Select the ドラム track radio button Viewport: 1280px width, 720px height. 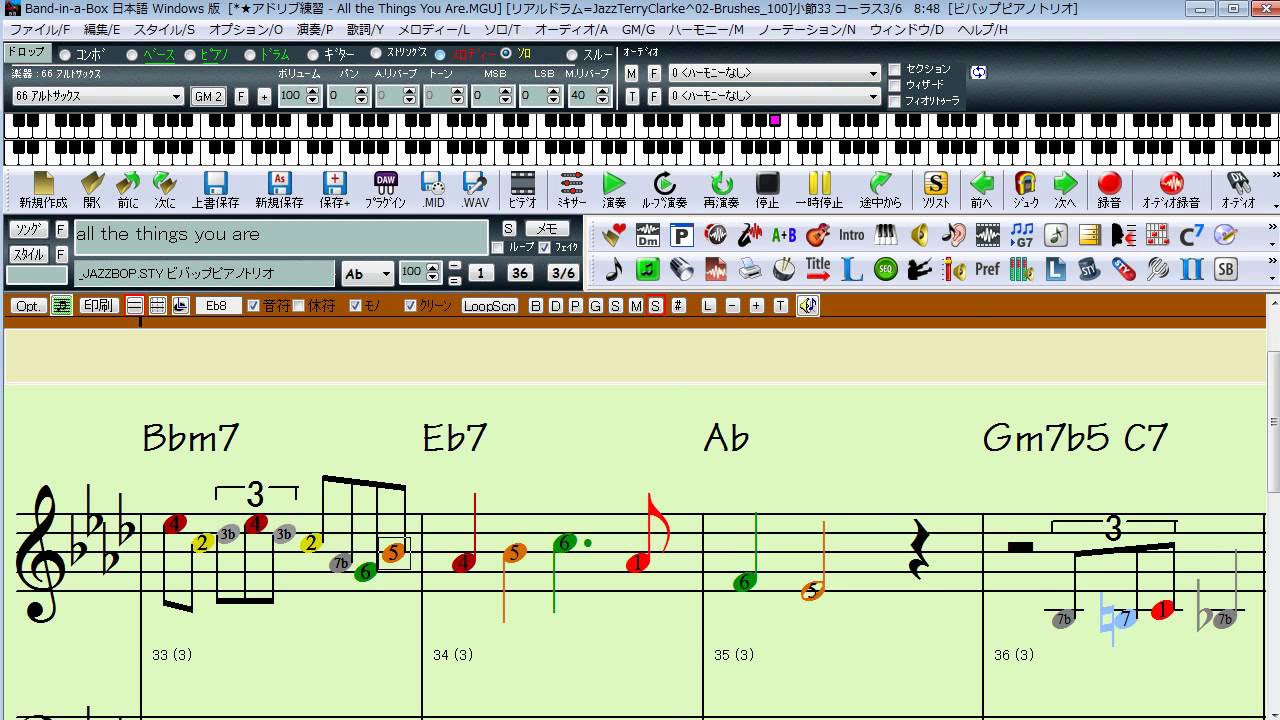click(250, 55)
